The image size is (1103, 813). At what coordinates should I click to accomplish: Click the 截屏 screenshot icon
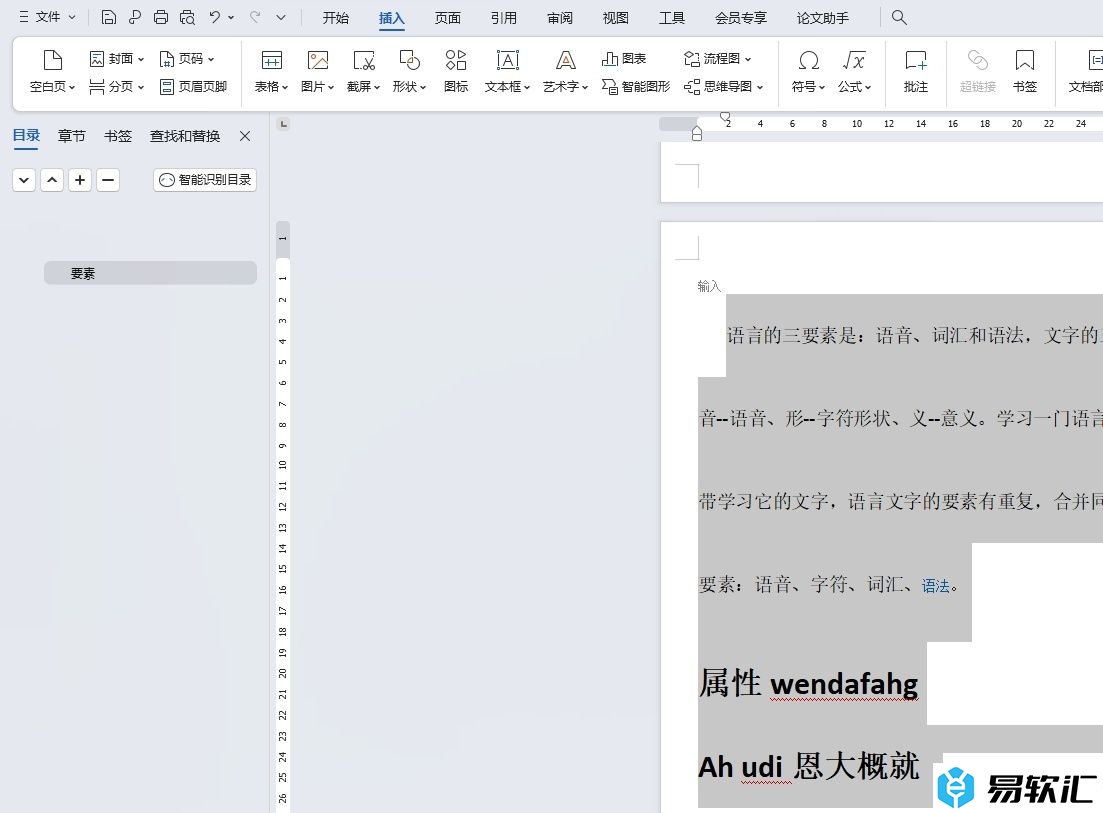[364, 61]
